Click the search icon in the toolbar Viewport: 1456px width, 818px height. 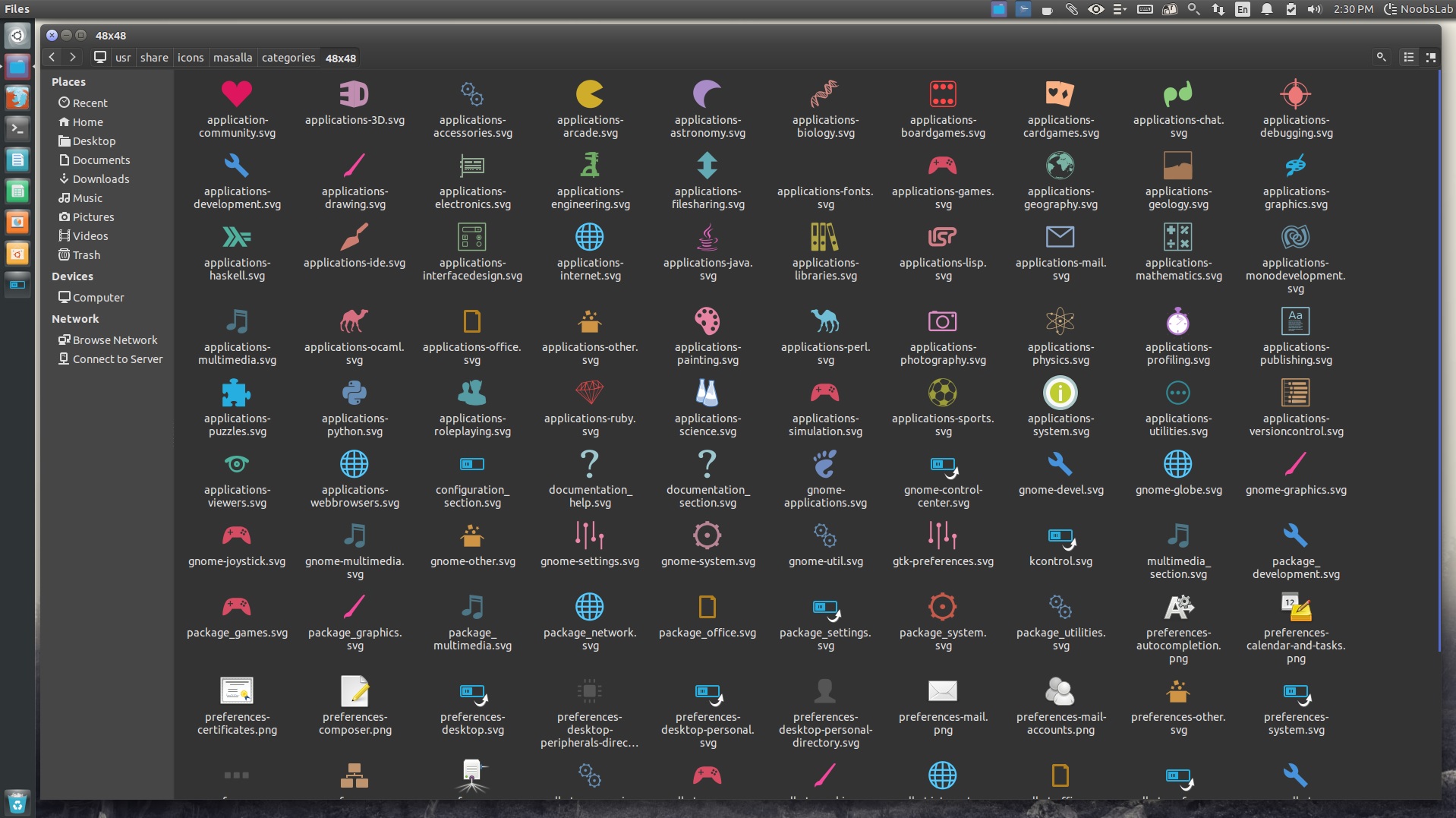click(1380, 57)
